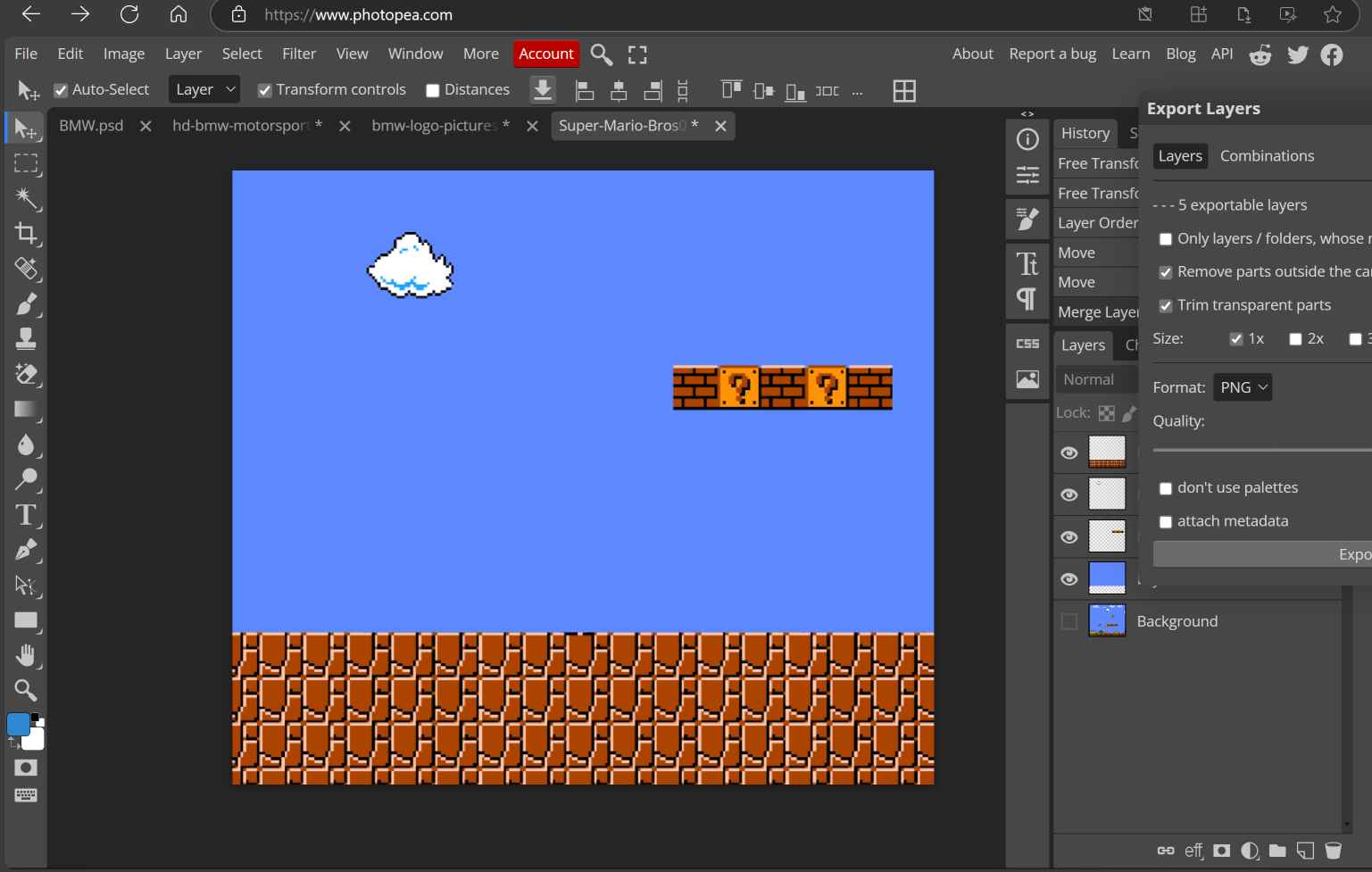Open the CSS panel icon
This screenshot has height=872, width=1372.
1027,344
